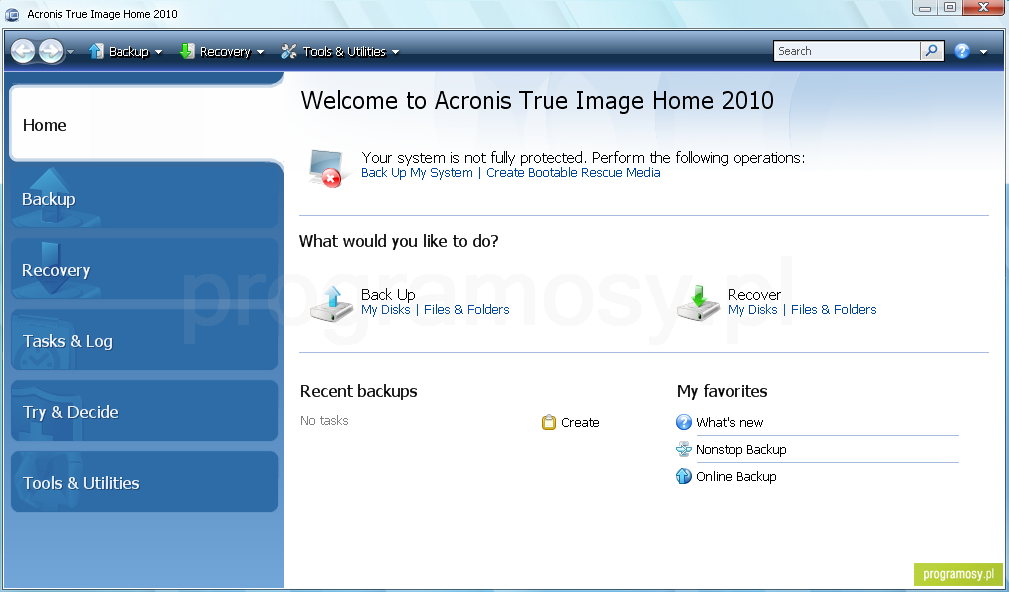Open Online Backup from My favorites
The width and height of the screenshot is (1009, 592).
[x=736, y=477]
